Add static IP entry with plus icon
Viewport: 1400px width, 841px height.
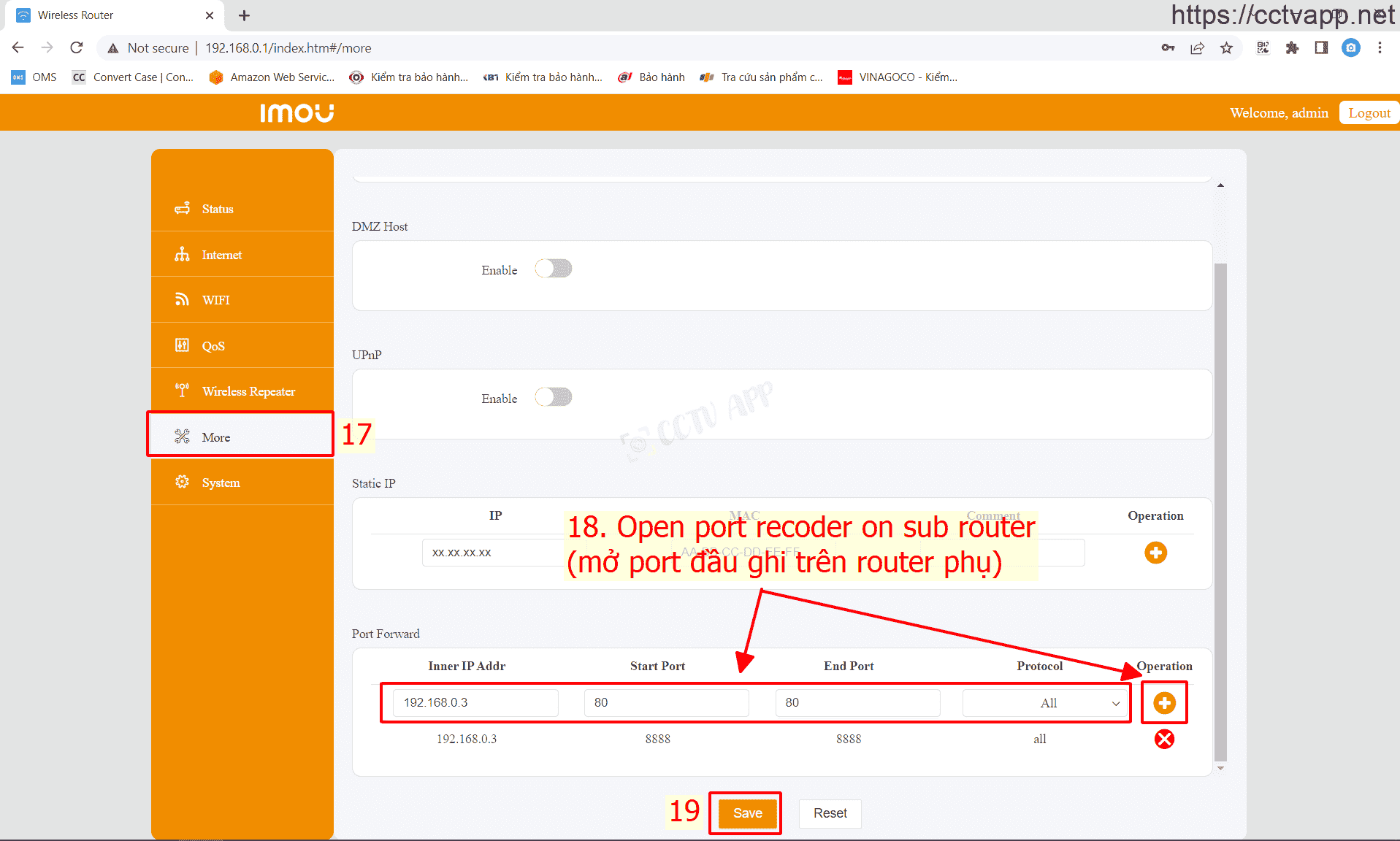pyautogui.click(x=1155, y=553)
